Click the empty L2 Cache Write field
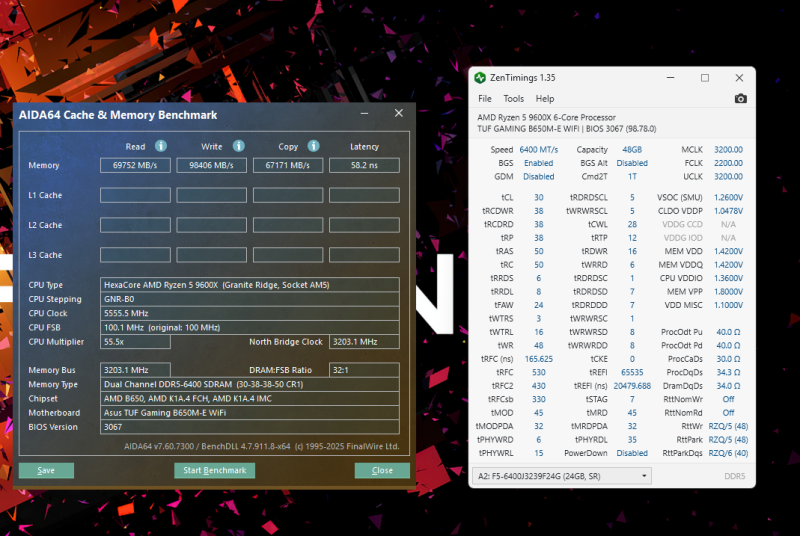This screenshot has width=800, height=536. coord(211,225)
